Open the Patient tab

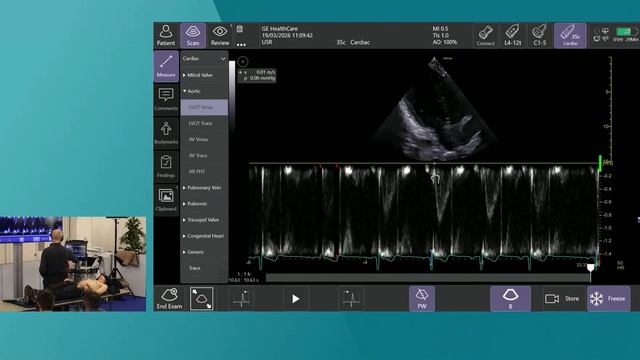click(166, 35)
